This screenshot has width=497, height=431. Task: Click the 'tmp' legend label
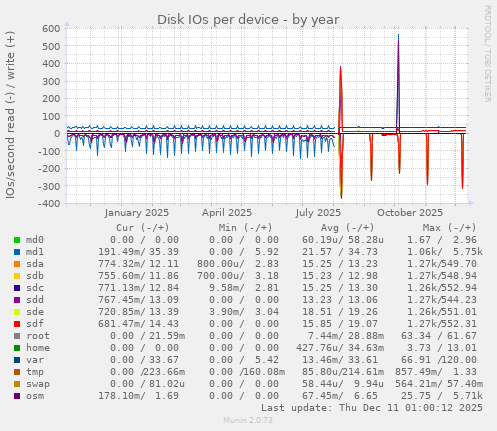click(35, 372)
